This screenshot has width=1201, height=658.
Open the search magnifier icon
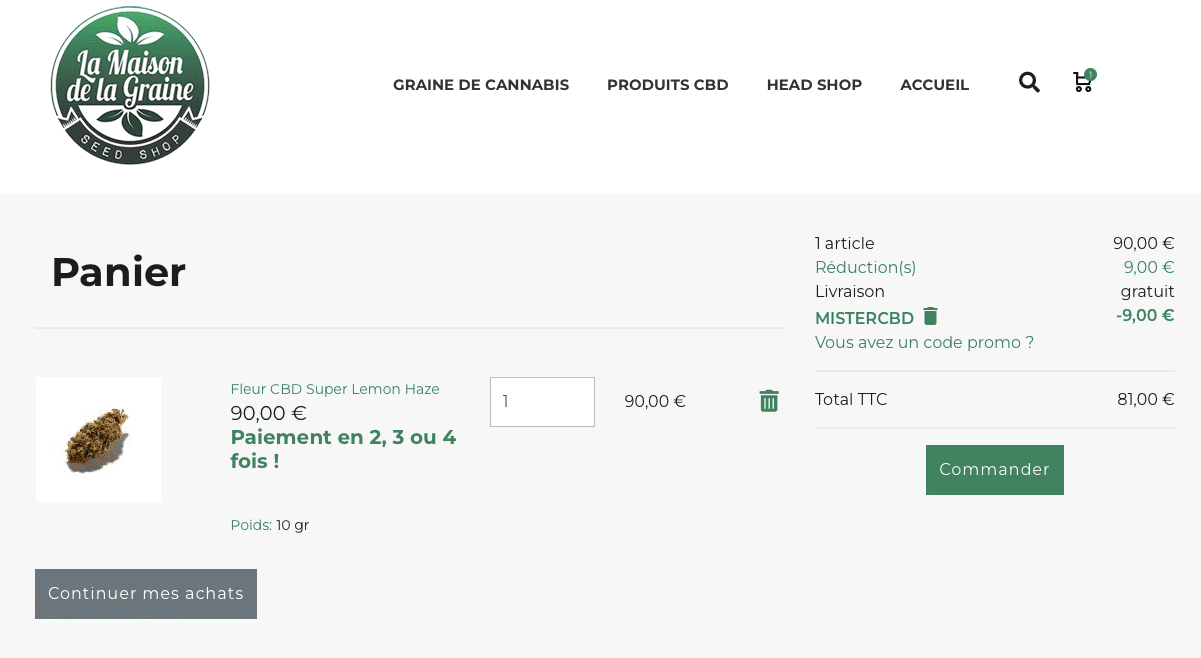point(1029,82)
